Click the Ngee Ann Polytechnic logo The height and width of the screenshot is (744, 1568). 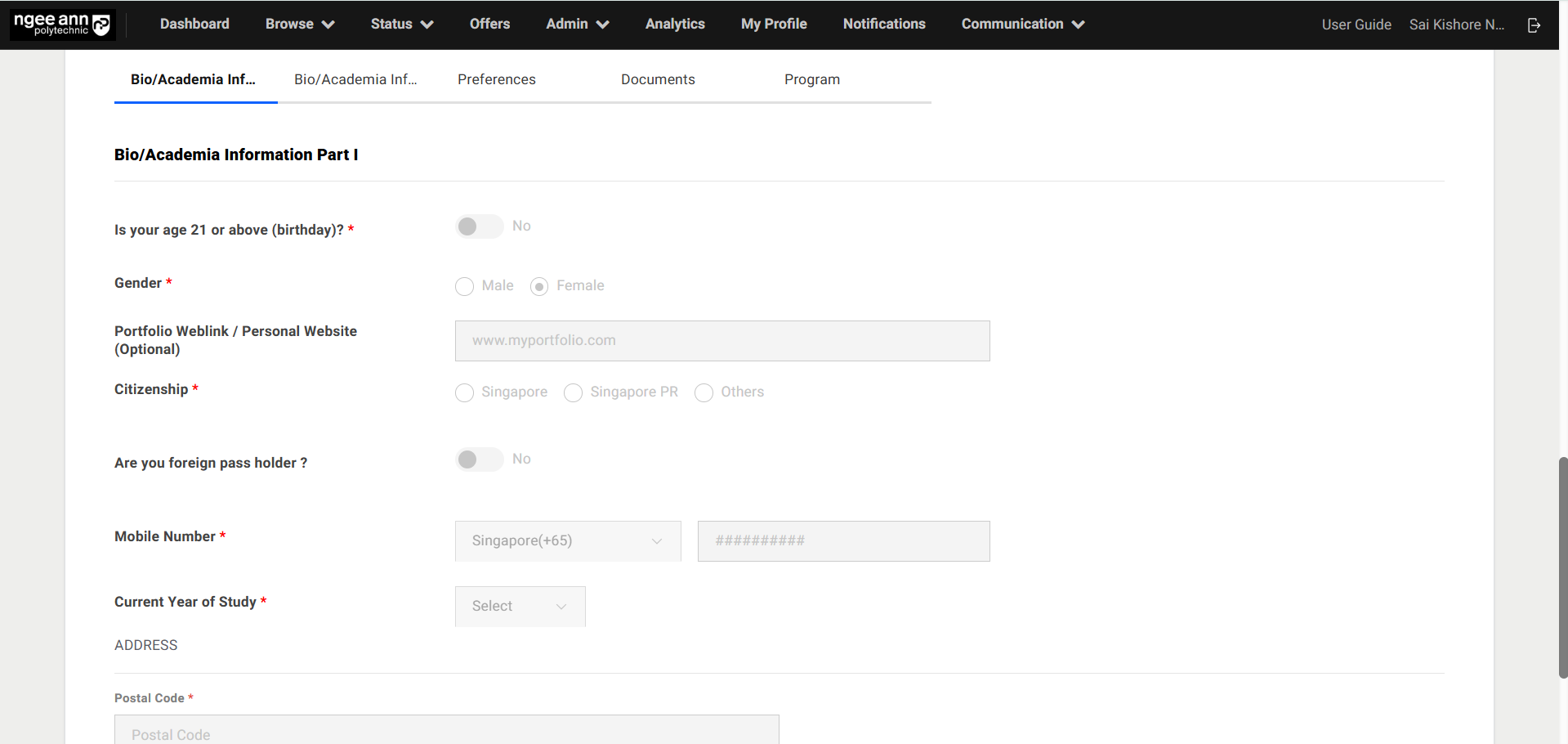coord(62,25)
